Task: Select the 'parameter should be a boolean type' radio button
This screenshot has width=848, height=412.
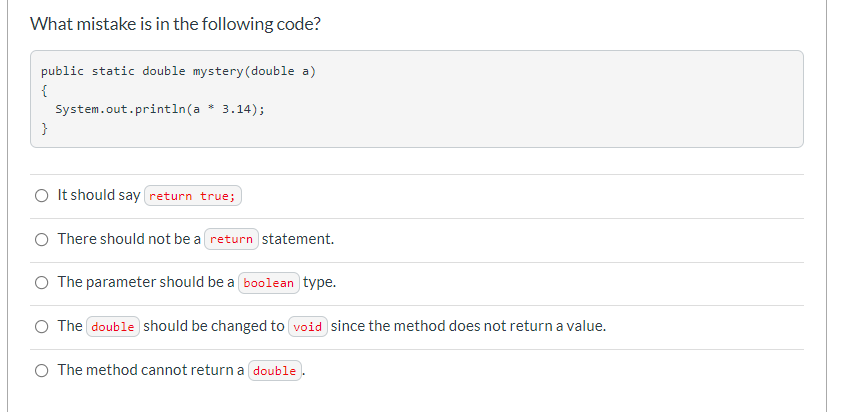Action: 42,283
